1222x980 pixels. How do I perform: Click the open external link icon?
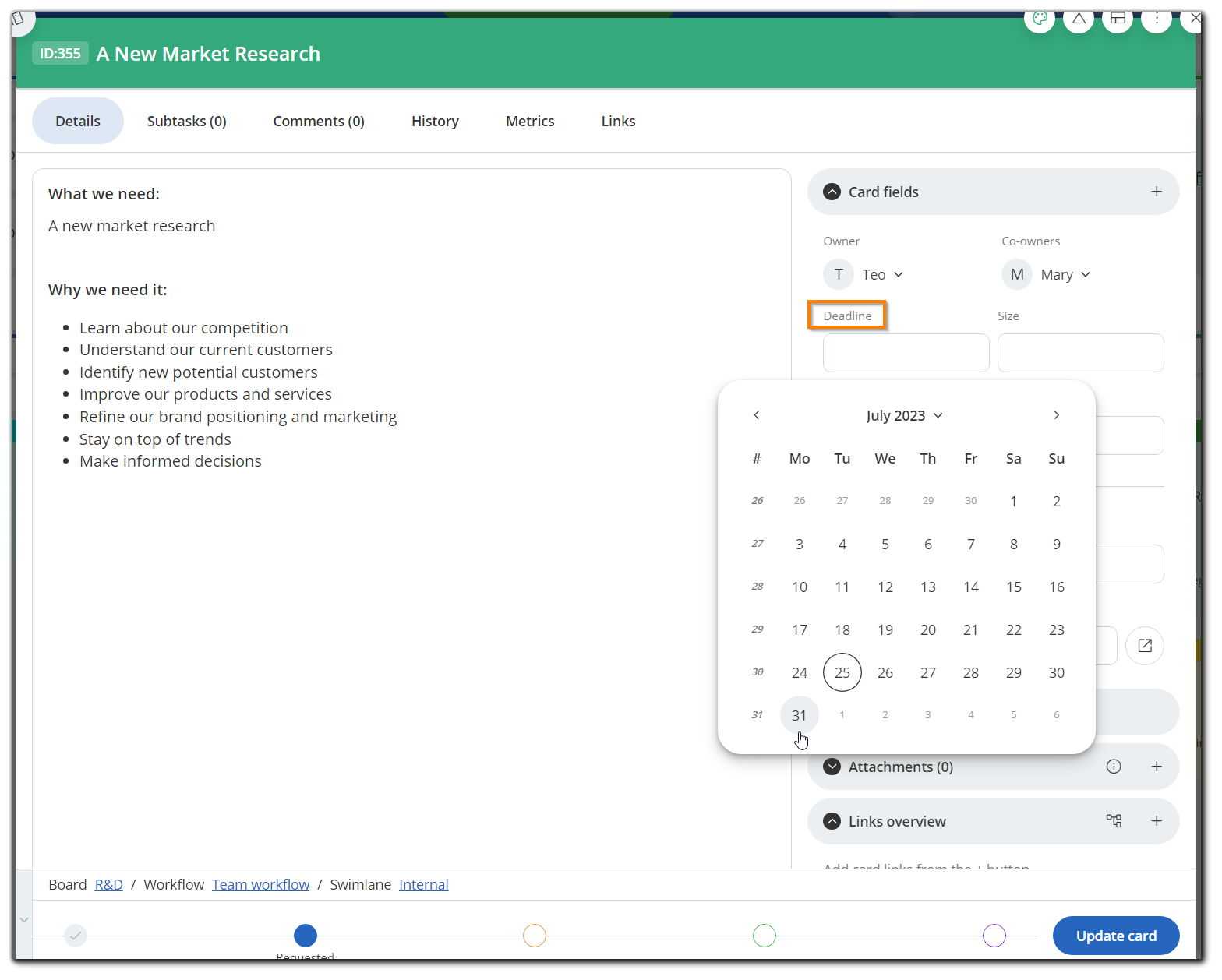(1145, 646)
